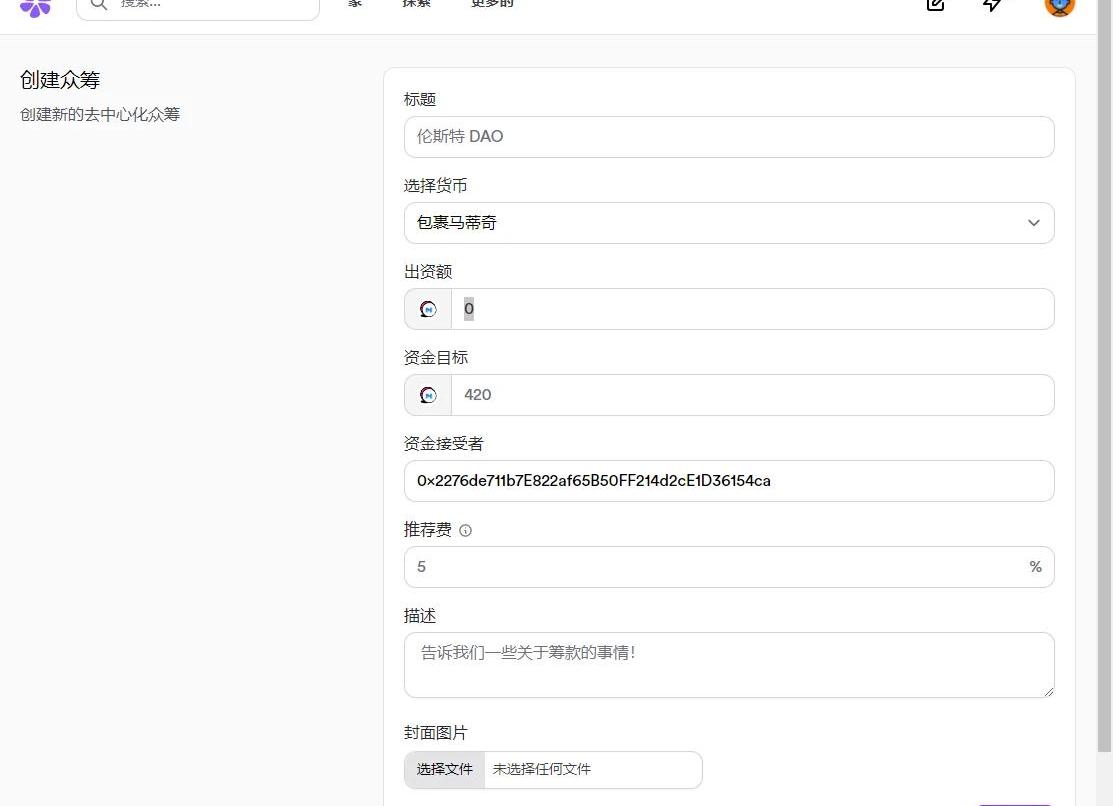Image resolution: width=1113 pixels, height=806 pixels.
Task: Click the lightning bolt notifications icon
Action: click(992, 5)
